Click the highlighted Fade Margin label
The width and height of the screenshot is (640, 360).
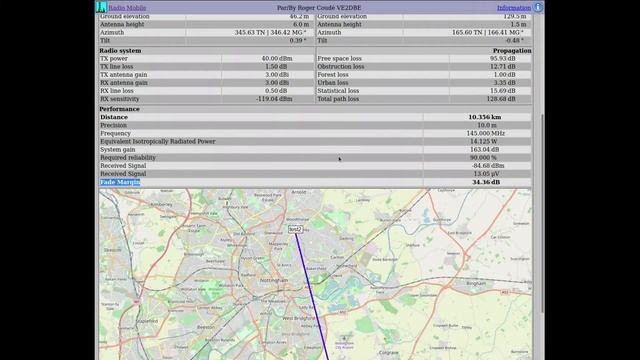[120, 182]
